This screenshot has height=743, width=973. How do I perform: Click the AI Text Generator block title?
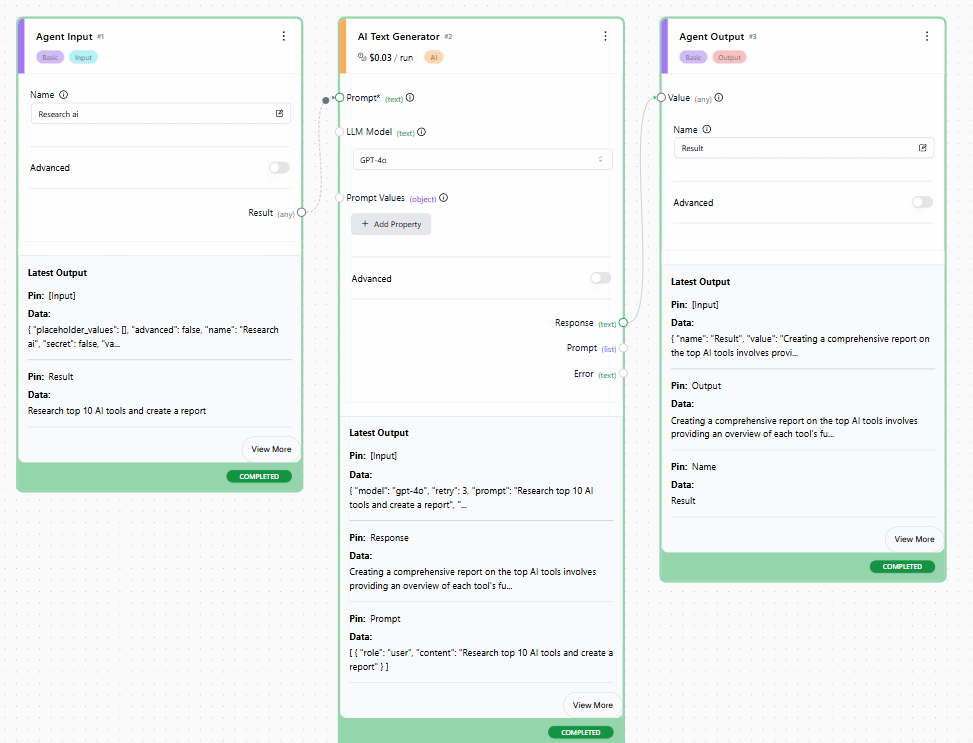tap(398, 37)
